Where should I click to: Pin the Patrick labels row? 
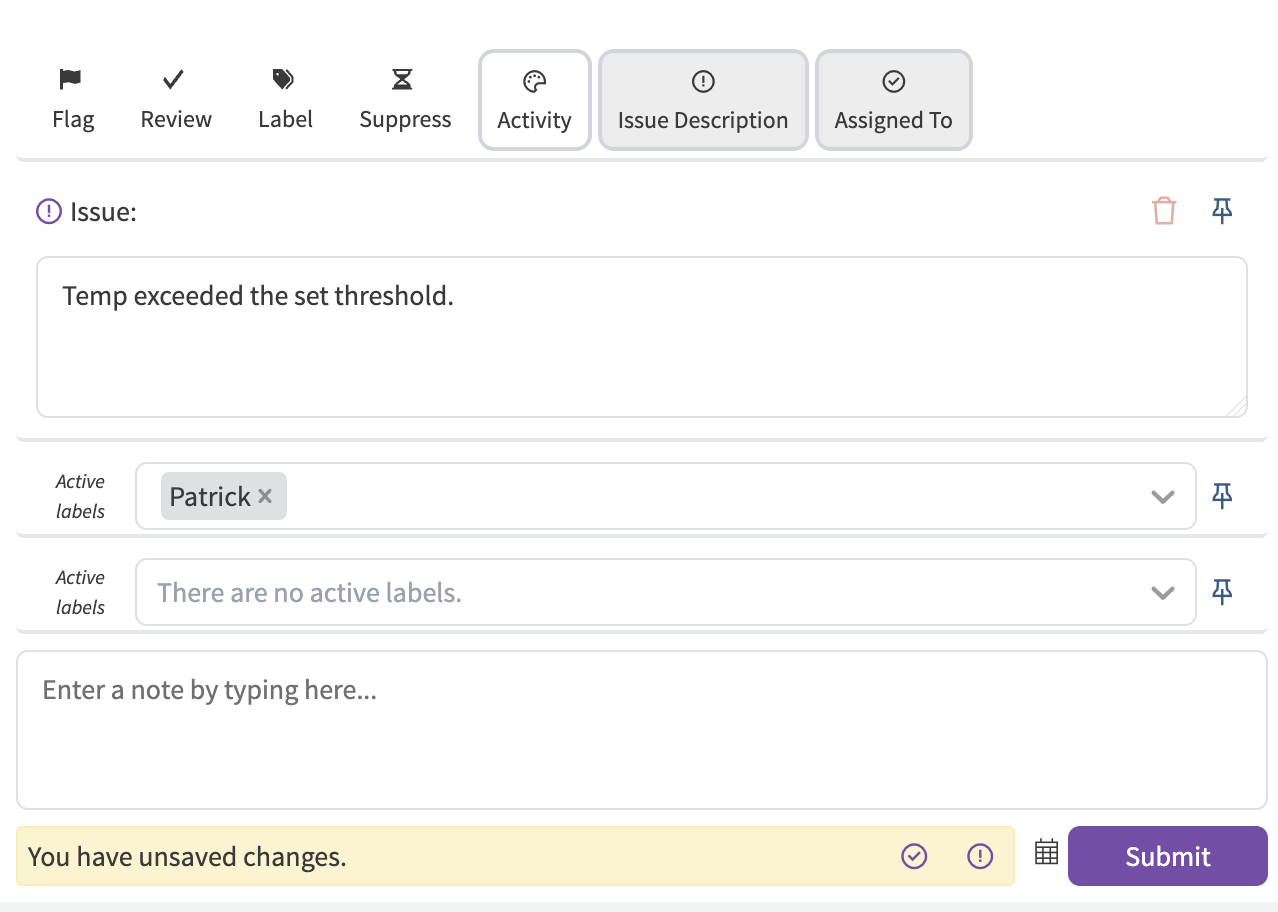[1222, 495]
